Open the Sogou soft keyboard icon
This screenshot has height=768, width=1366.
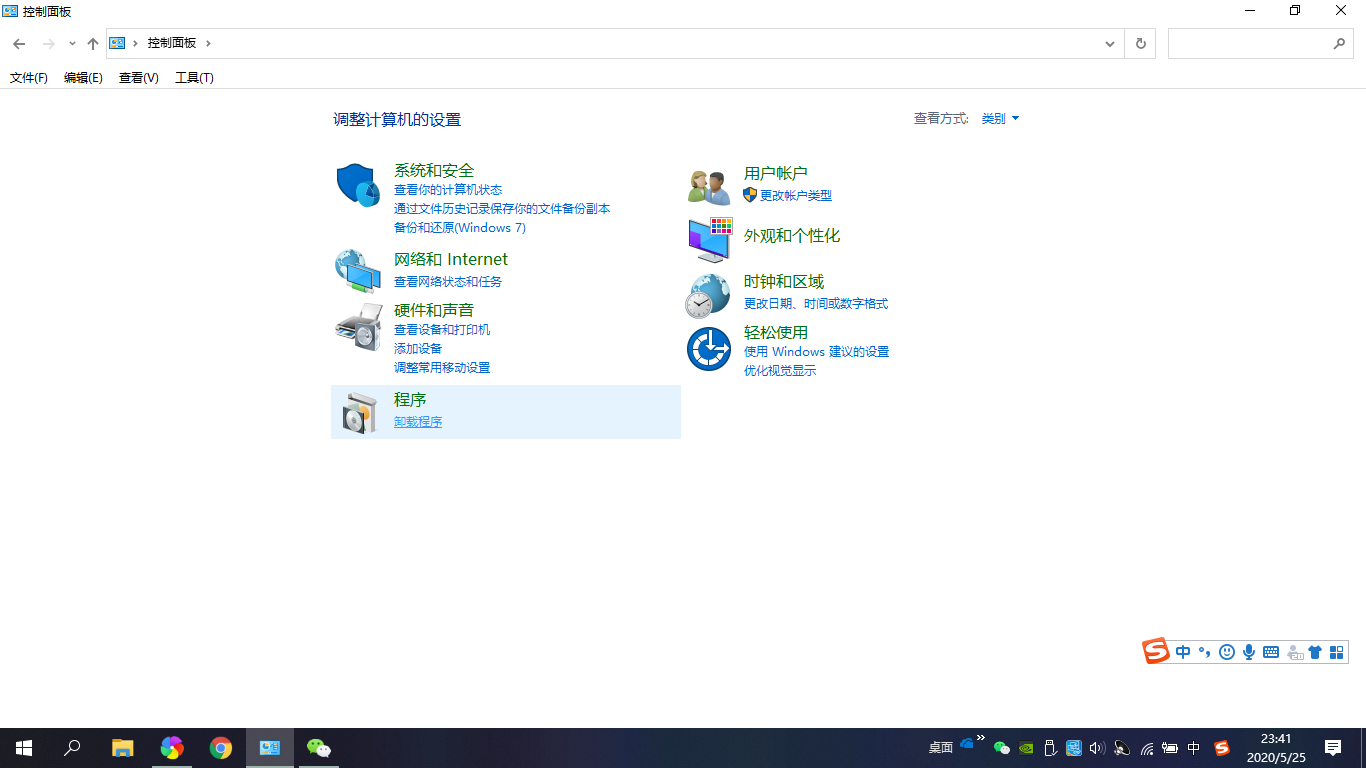click(x=1270, y=651)
